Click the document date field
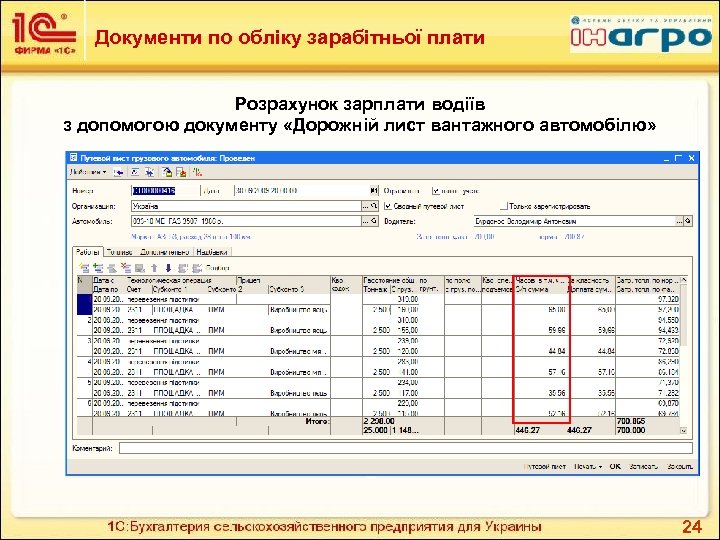720x540 pixels. [302, 191]
